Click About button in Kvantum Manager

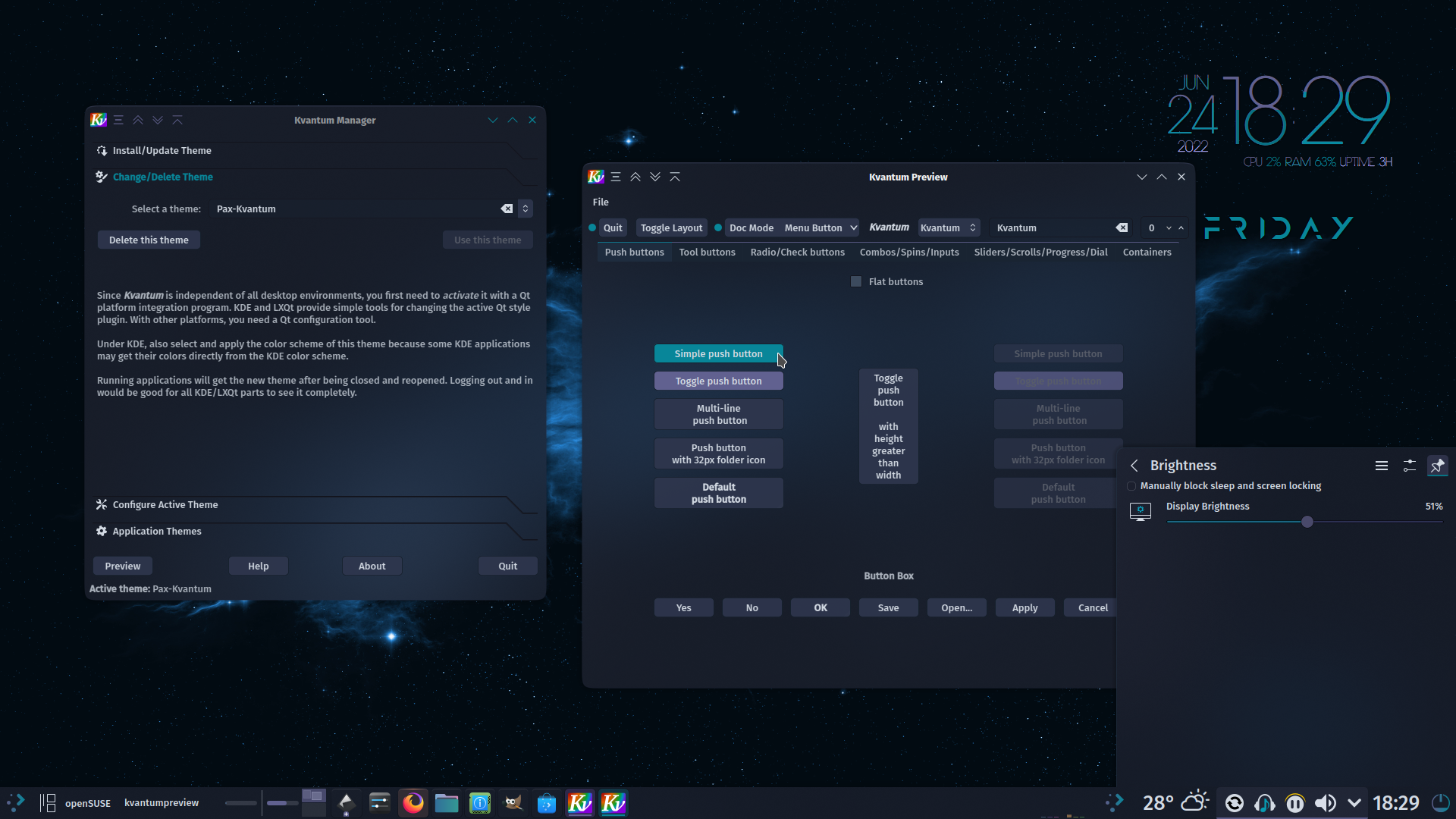tap(372, 566)
